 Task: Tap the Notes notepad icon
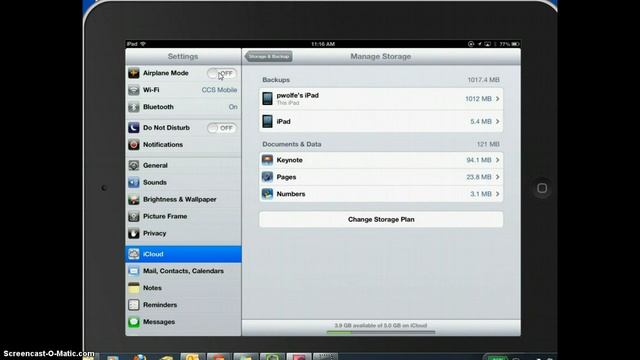pos(133,288)
